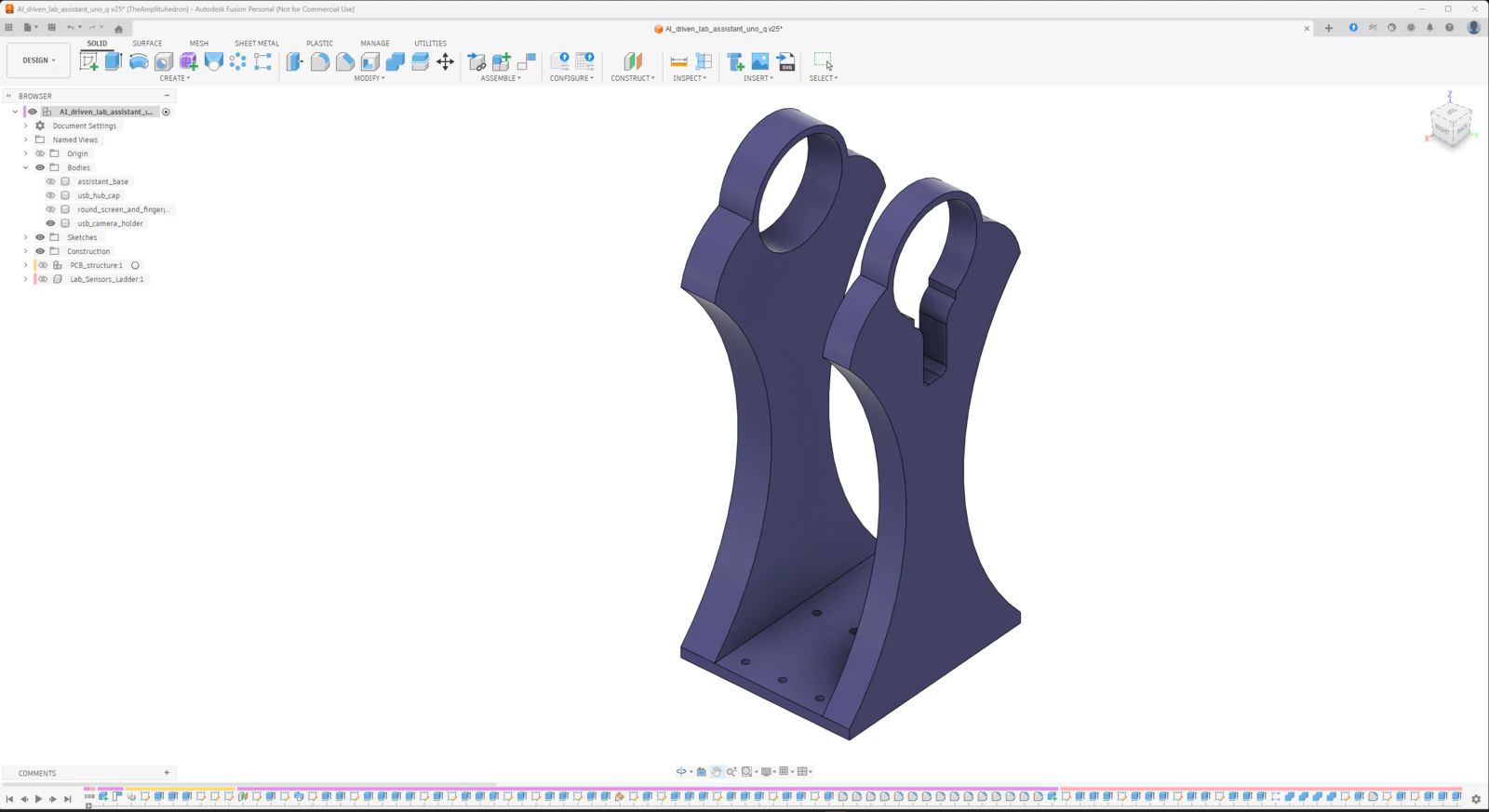Viewport: 1489px width, 812px height.
Task: Select the Shell tool
Action: (370, 61)
